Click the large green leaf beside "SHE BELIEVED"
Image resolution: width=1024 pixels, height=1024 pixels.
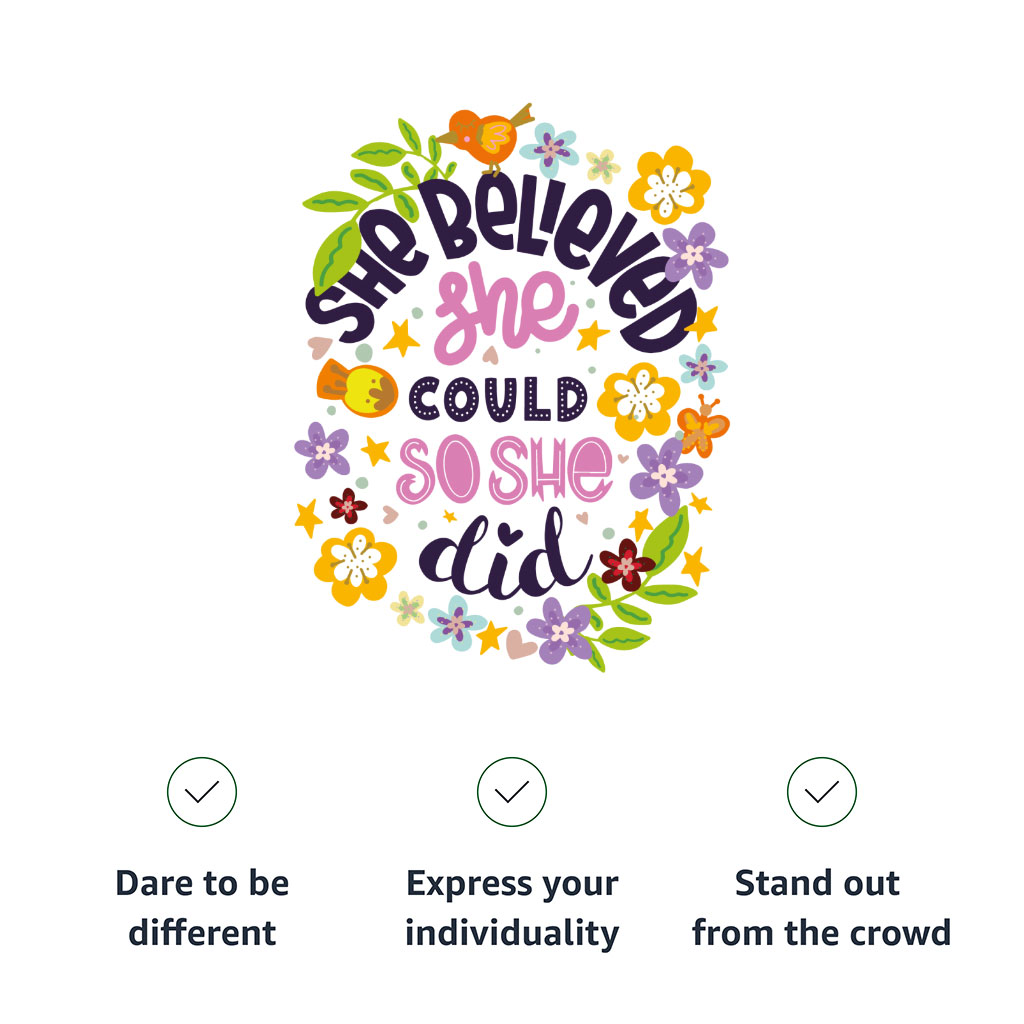pos(337,253)
